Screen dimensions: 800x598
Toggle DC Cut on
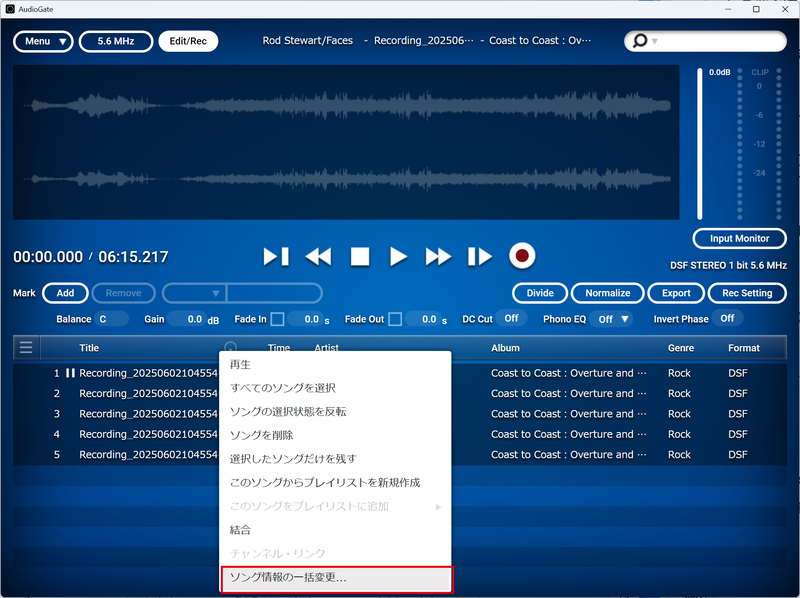[510, 318]
